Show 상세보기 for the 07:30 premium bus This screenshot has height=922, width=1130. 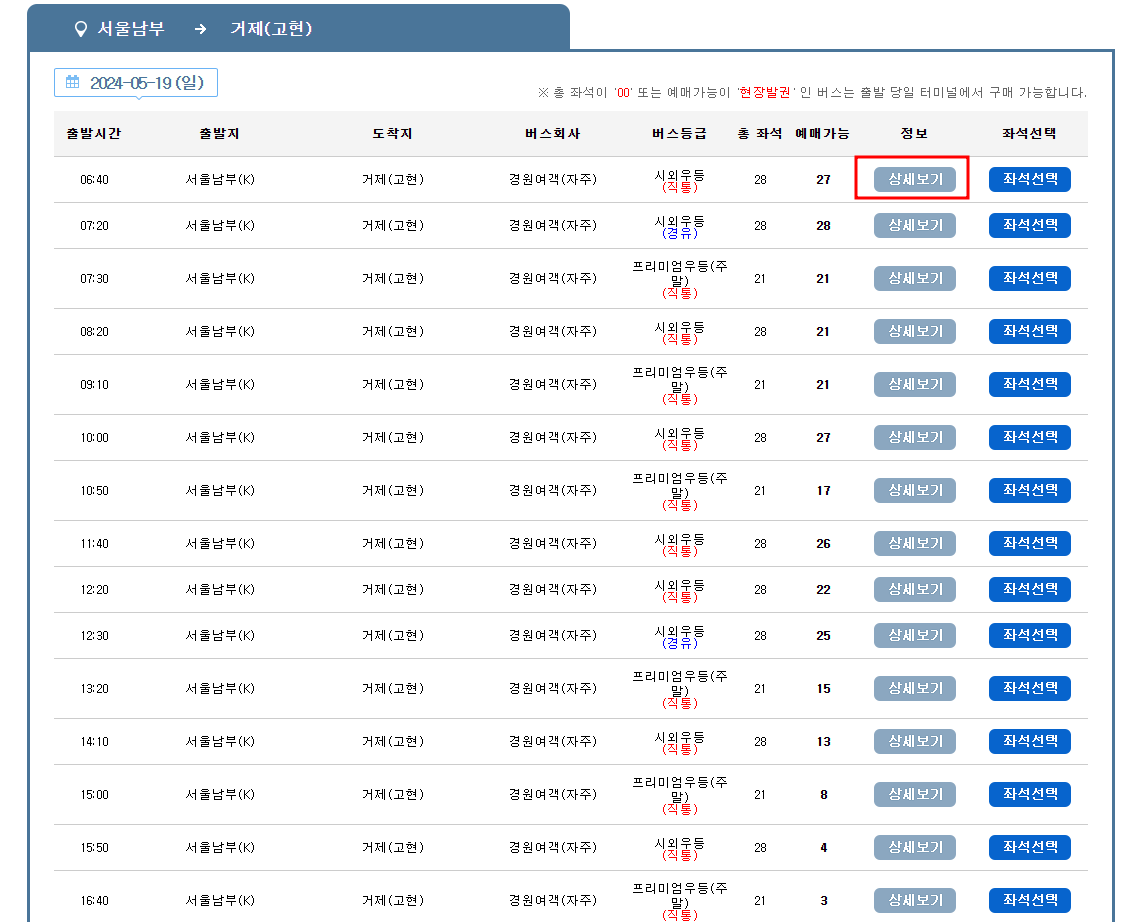point(915,278)
